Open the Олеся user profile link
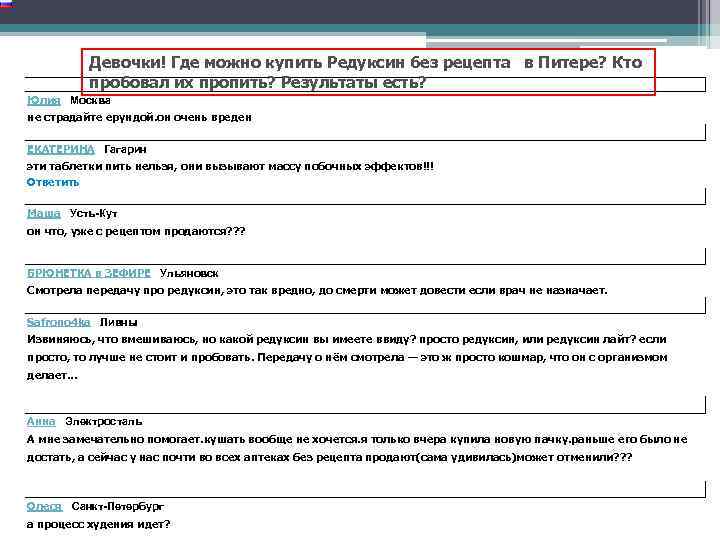 (44, 506)
